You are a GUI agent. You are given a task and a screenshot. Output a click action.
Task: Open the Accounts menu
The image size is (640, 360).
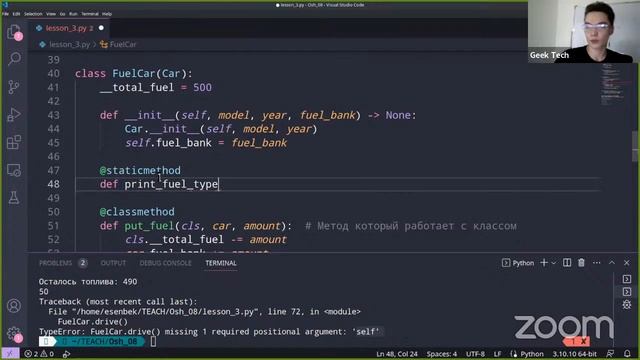[x=14, y=306]
